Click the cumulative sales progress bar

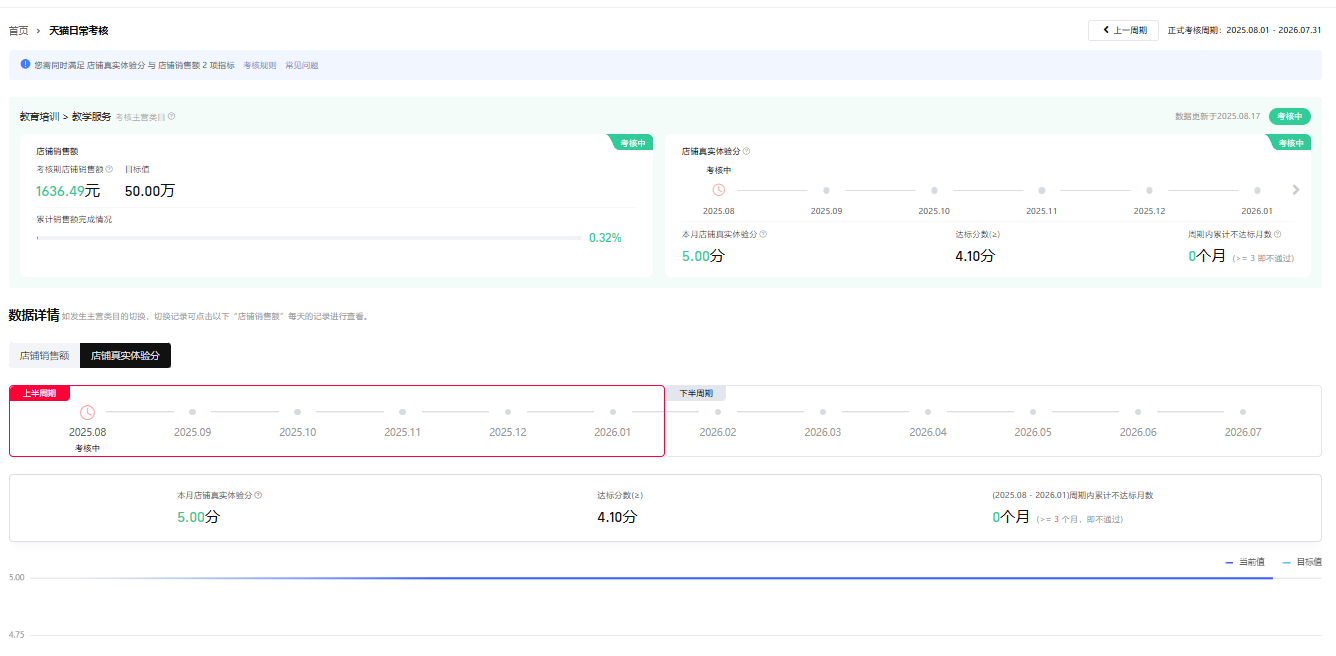(308, 238)
